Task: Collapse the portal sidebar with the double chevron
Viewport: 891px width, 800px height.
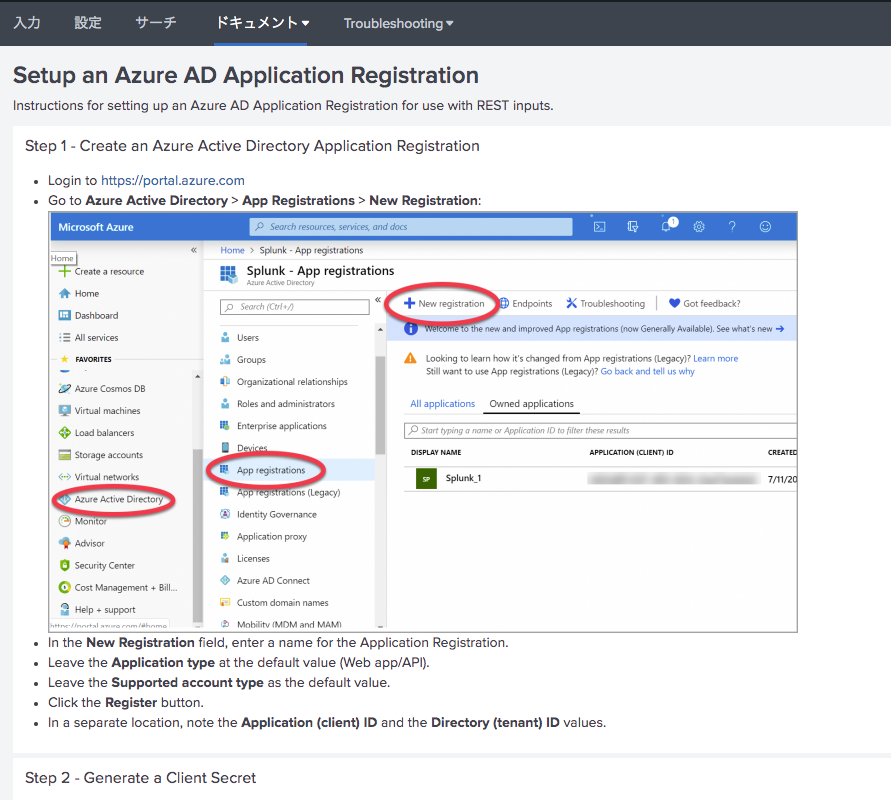Action: (196, 251)
